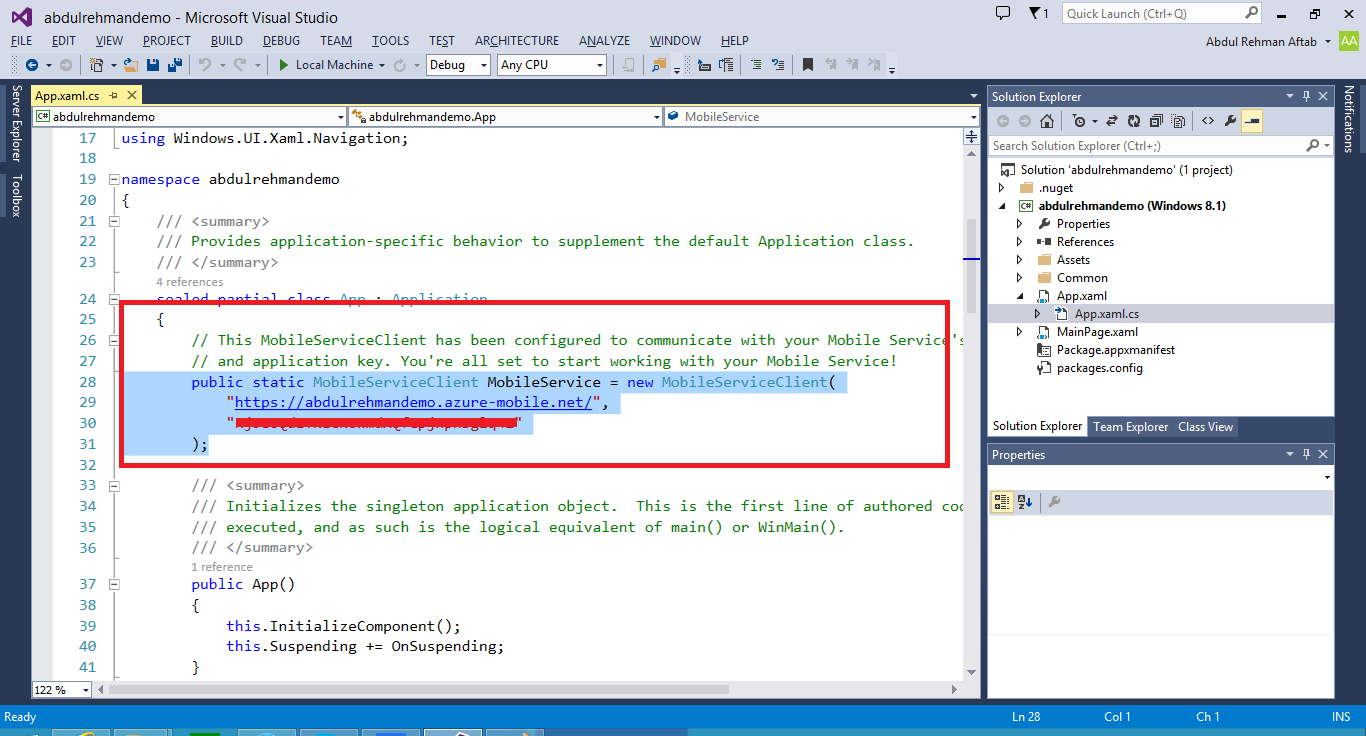Open the Toolbox side tab
This screenshot has height=736, width=1366.
click(x=16, y=195)
